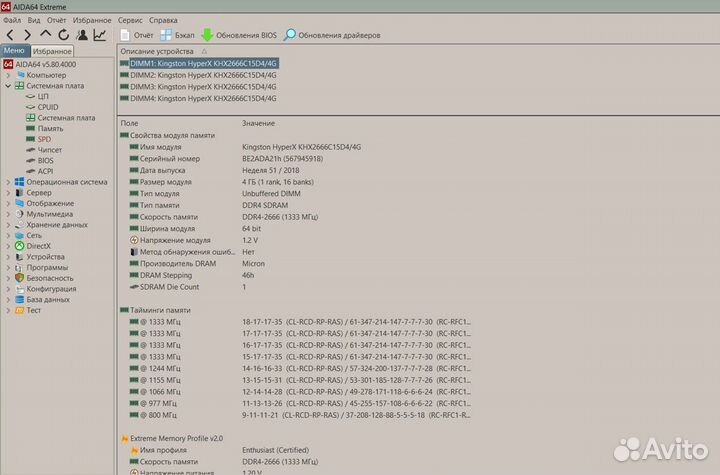The image size is (720, 475).
Task: Click the Бэкап toolbar button
Action: [177, 35]
